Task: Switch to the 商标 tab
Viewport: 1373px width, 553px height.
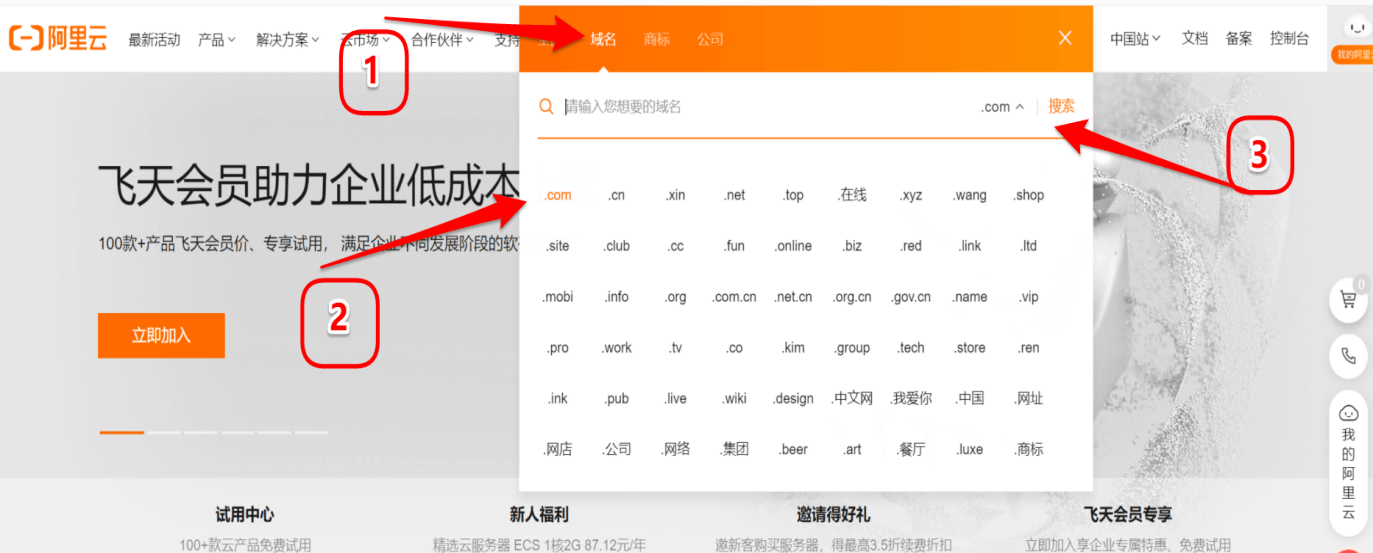Action: (657, 39)
